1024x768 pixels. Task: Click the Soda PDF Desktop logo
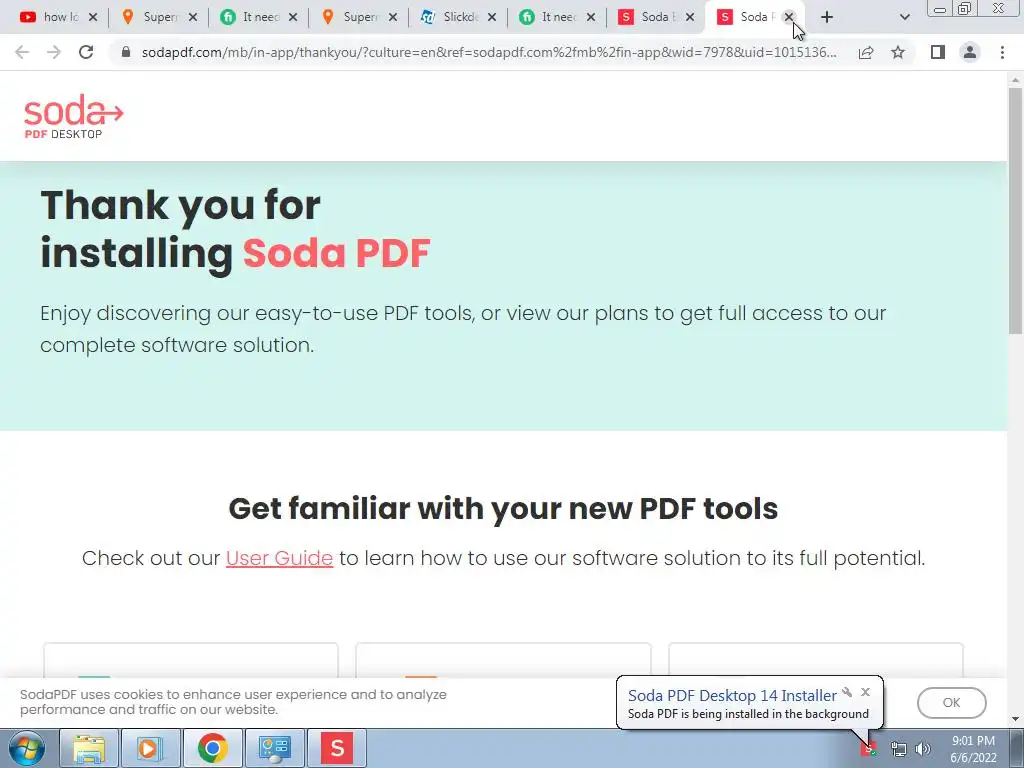pos(73,116)
